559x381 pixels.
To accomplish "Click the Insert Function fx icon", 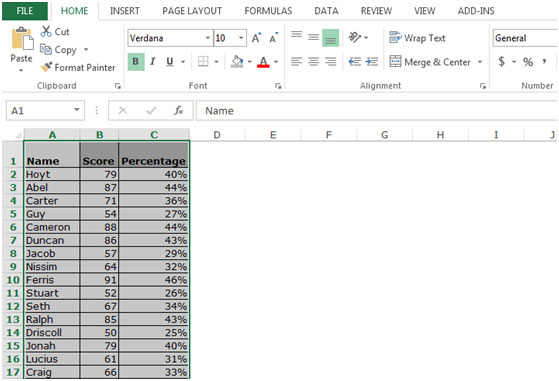I will click(x=179, y=110).
